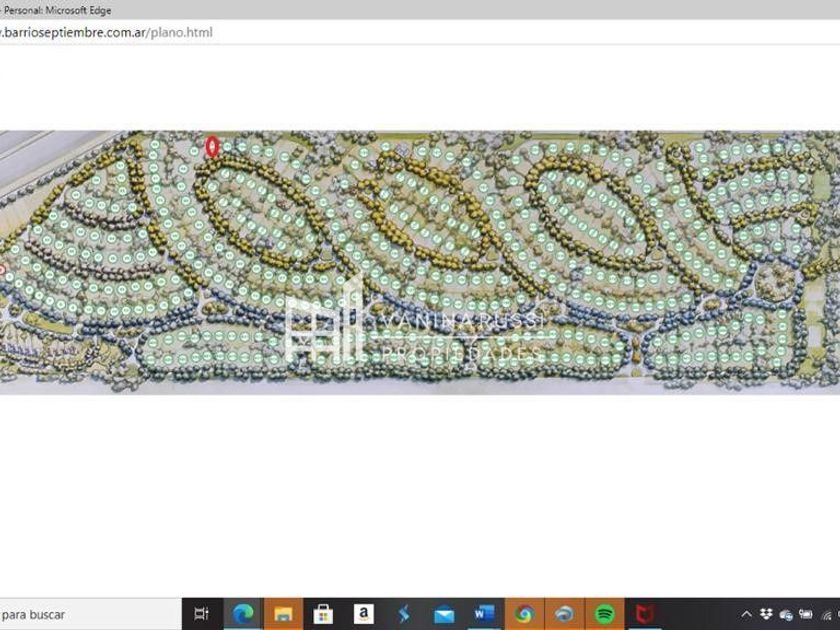The height and width of the screenshot is (630, 840).
Task: Launch Microsoft Store from the taskbar
Action: click(323, 614)
